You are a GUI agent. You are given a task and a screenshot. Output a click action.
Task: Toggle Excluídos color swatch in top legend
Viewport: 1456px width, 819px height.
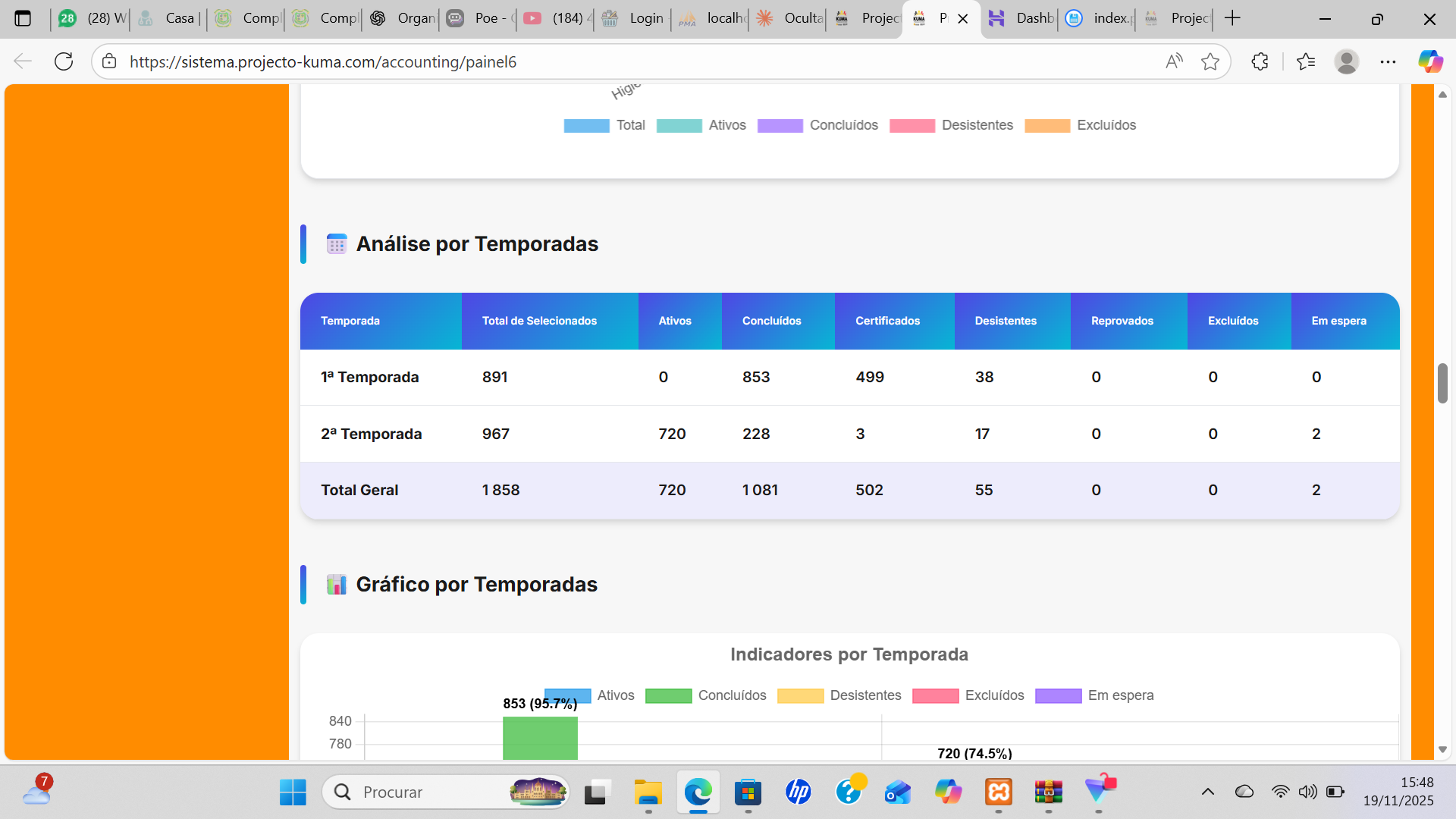(1047, 126)
